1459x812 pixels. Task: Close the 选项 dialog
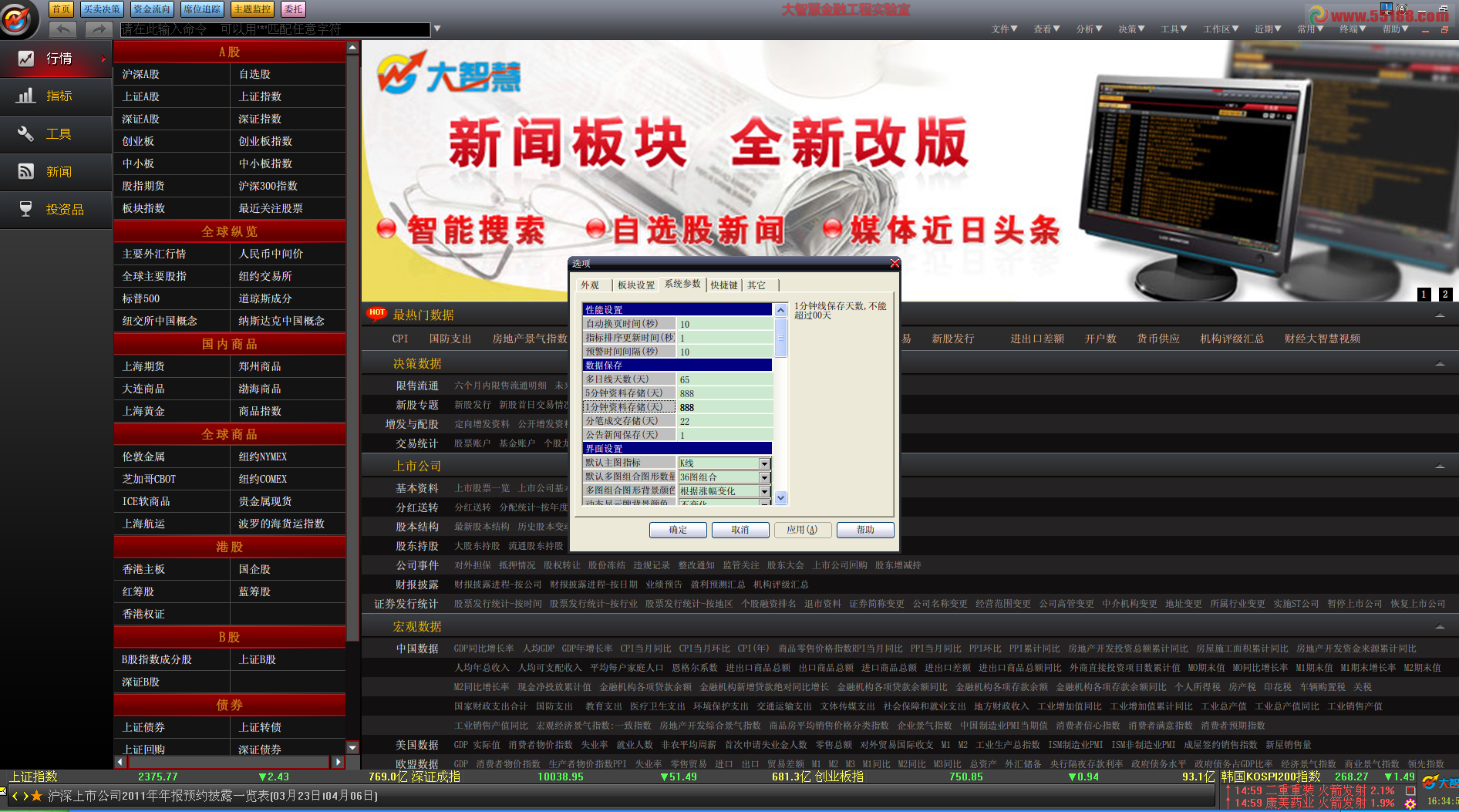coord(895,264)
